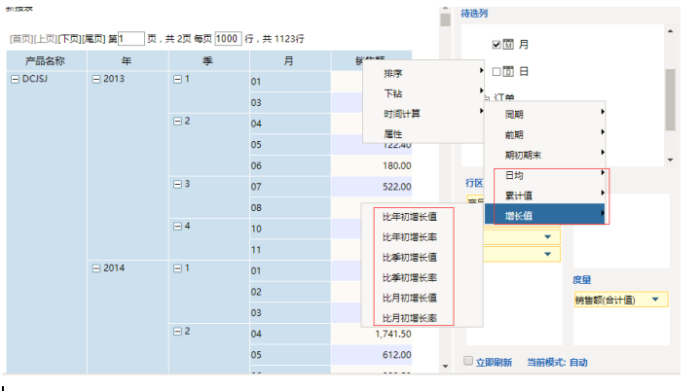The width and height of the screenshot is (698, 392).
Task: Select month 11 cell in 2013
Action: [x=290, y=250]
